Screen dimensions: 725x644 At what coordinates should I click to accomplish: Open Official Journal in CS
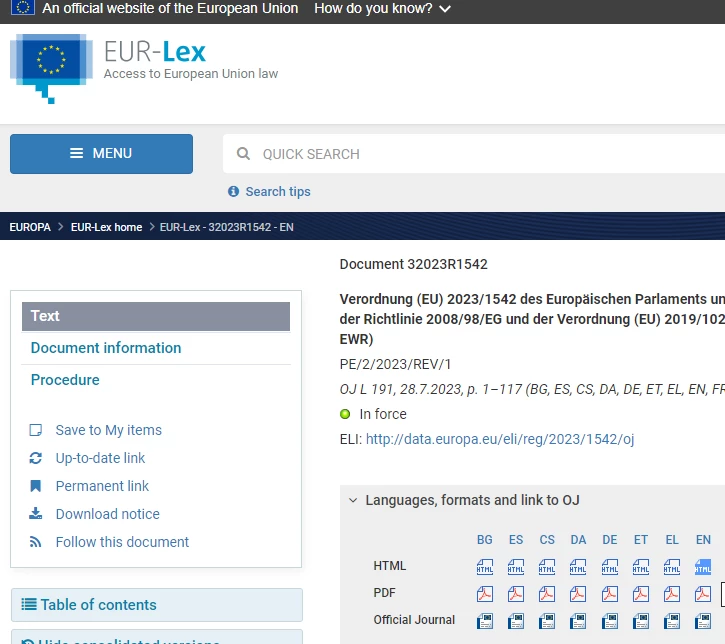(547, 621)
